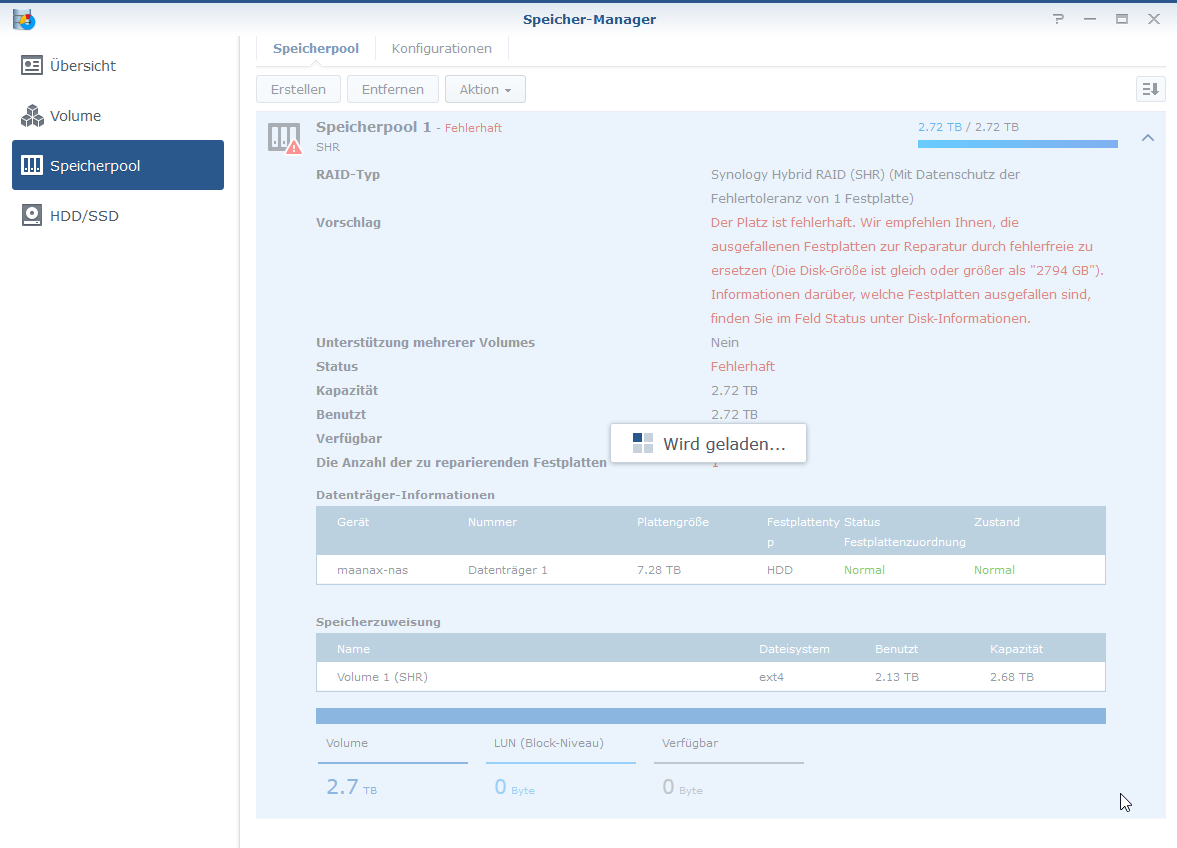
Task: Click the Verfügbar 0 Byte legend
Action: point(729,767)
